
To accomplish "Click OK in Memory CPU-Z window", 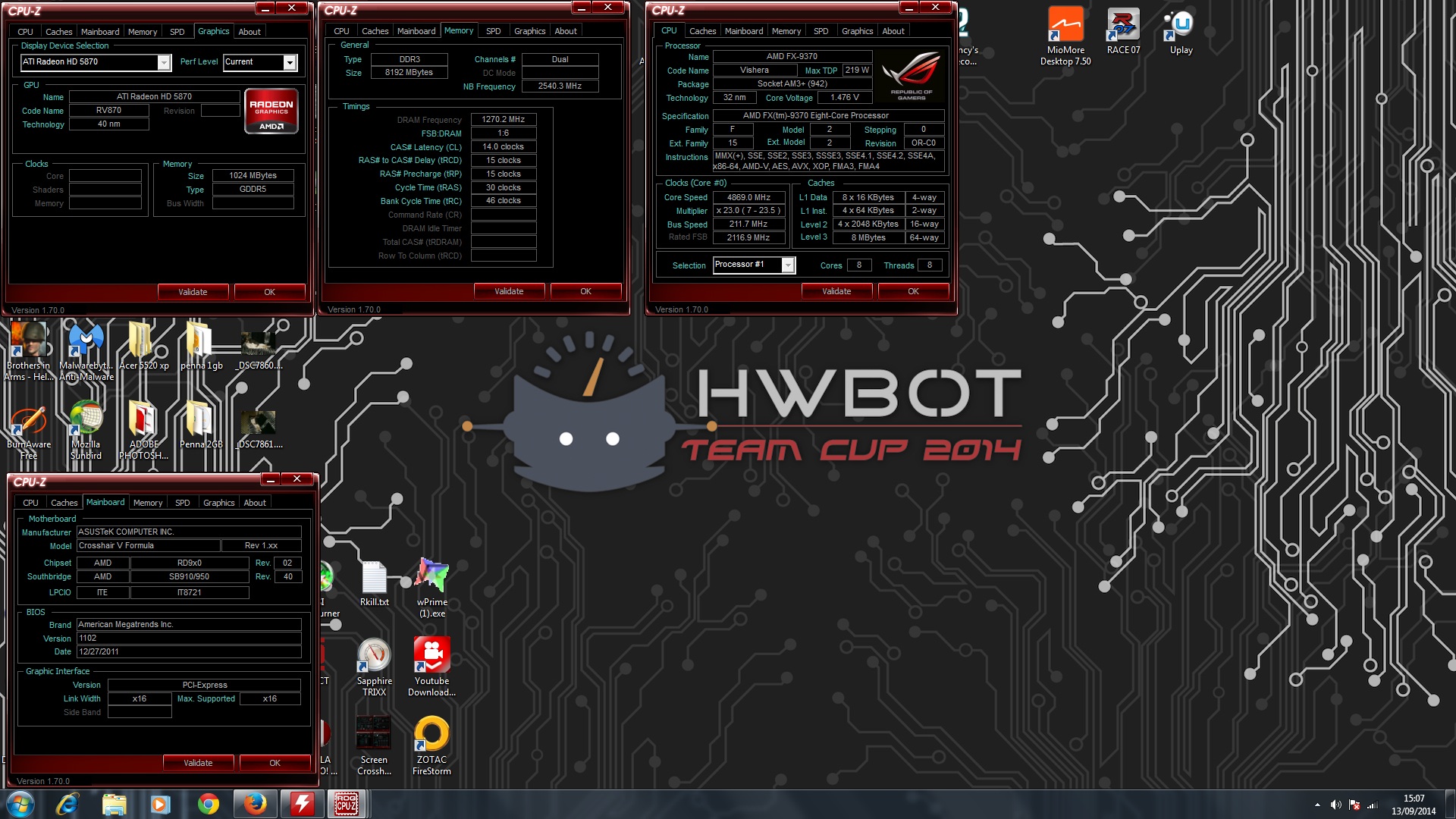I will tap(585, 291).
